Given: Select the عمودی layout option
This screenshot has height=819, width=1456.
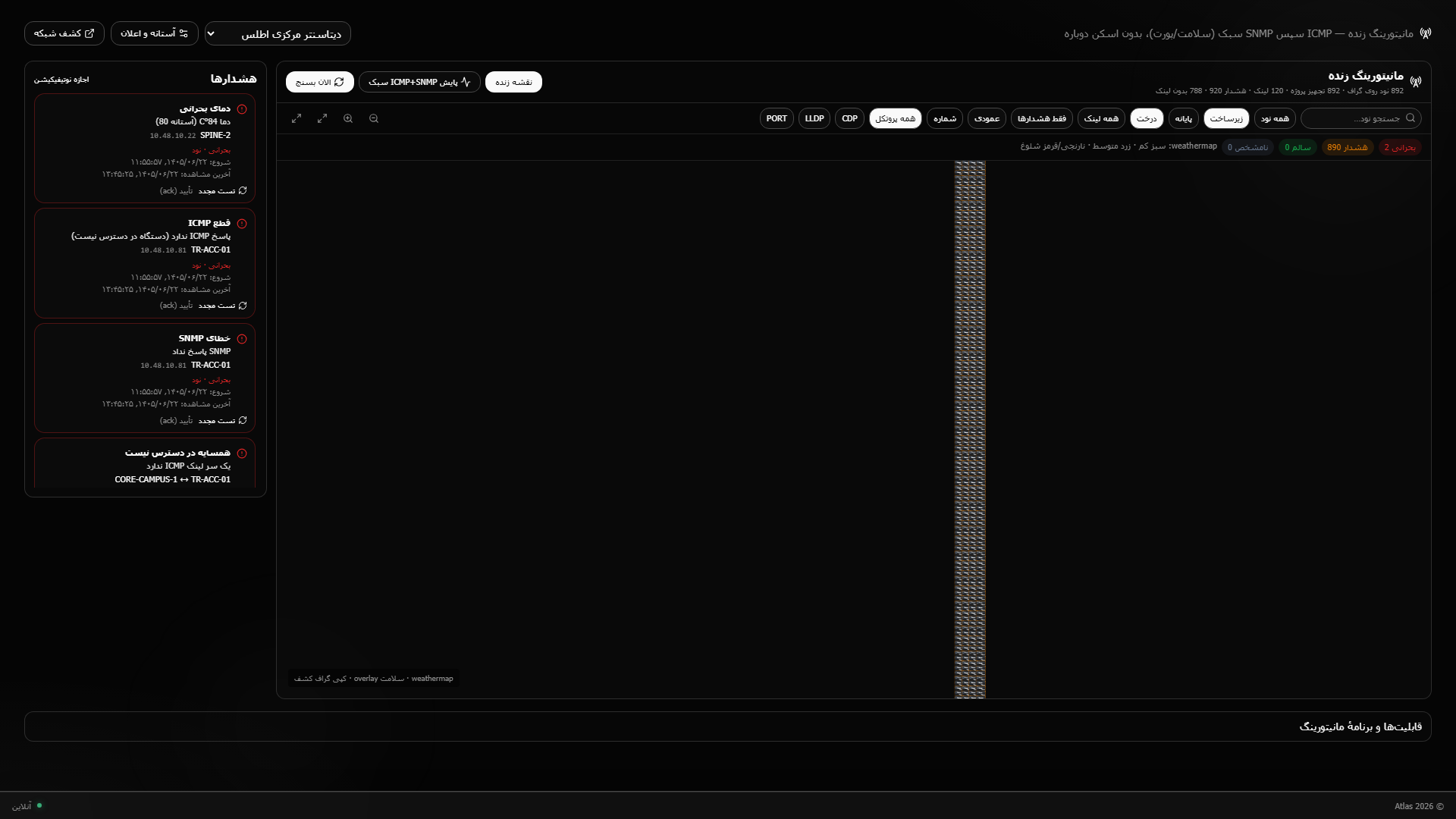Looking at the screenshot, I should click(x=987, y=118).
